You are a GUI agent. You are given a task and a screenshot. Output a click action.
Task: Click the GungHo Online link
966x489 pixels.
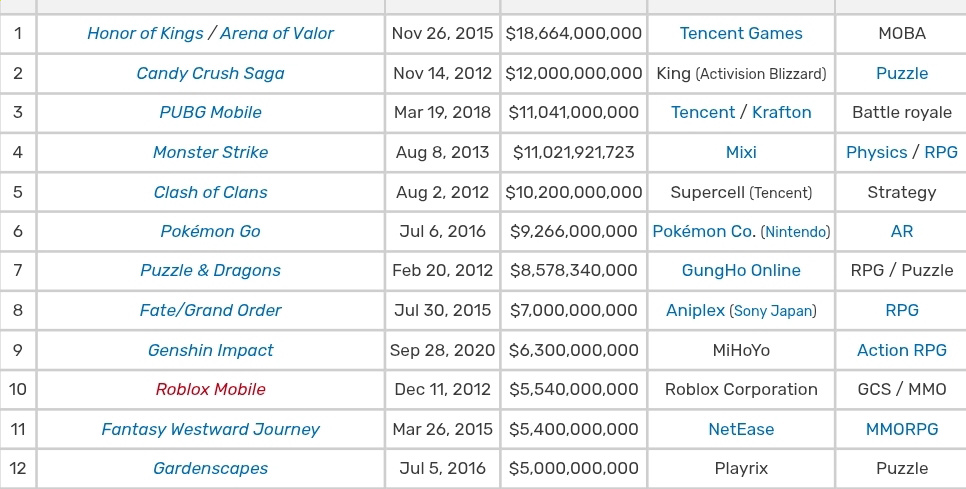pos(741,270)
